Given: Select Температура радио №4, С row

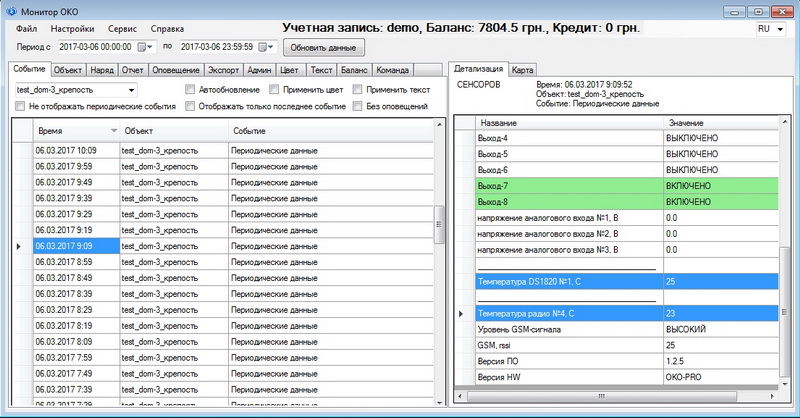Looking at the screenshot, I should tap(627, 313).
